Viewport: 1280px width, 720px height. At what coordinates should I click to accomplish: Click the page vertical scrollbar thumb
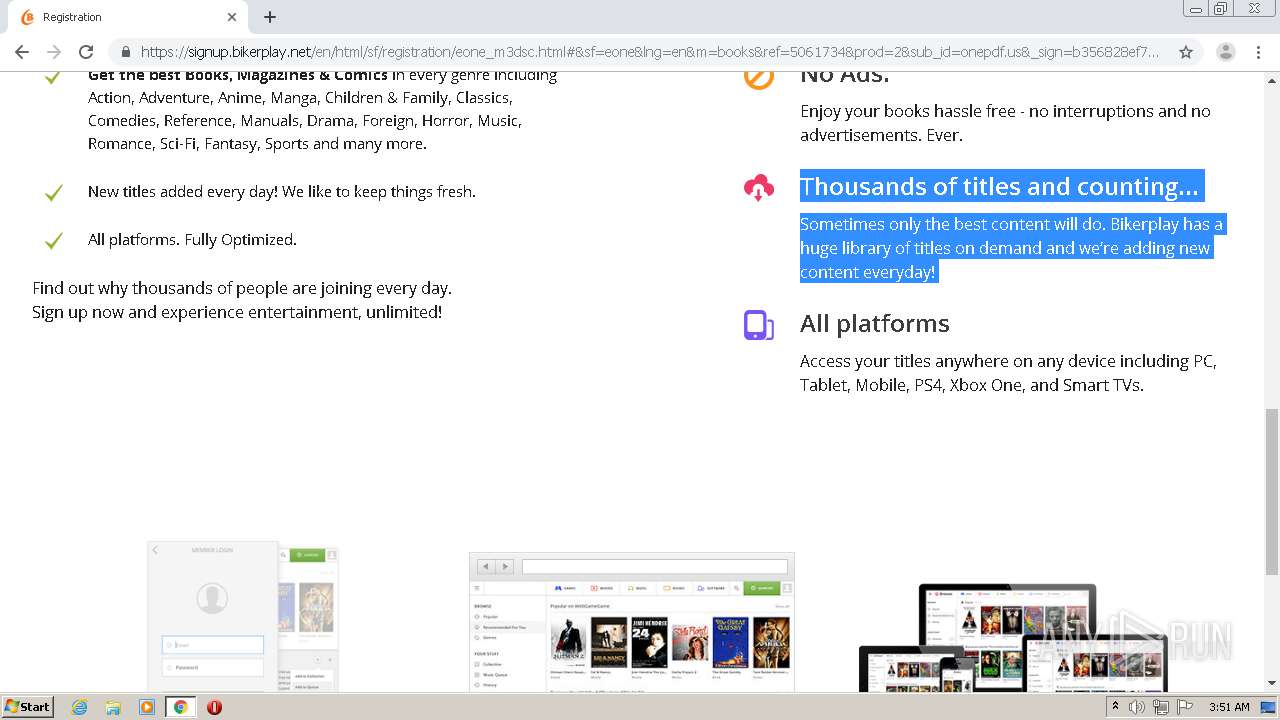coord(1272,491)
